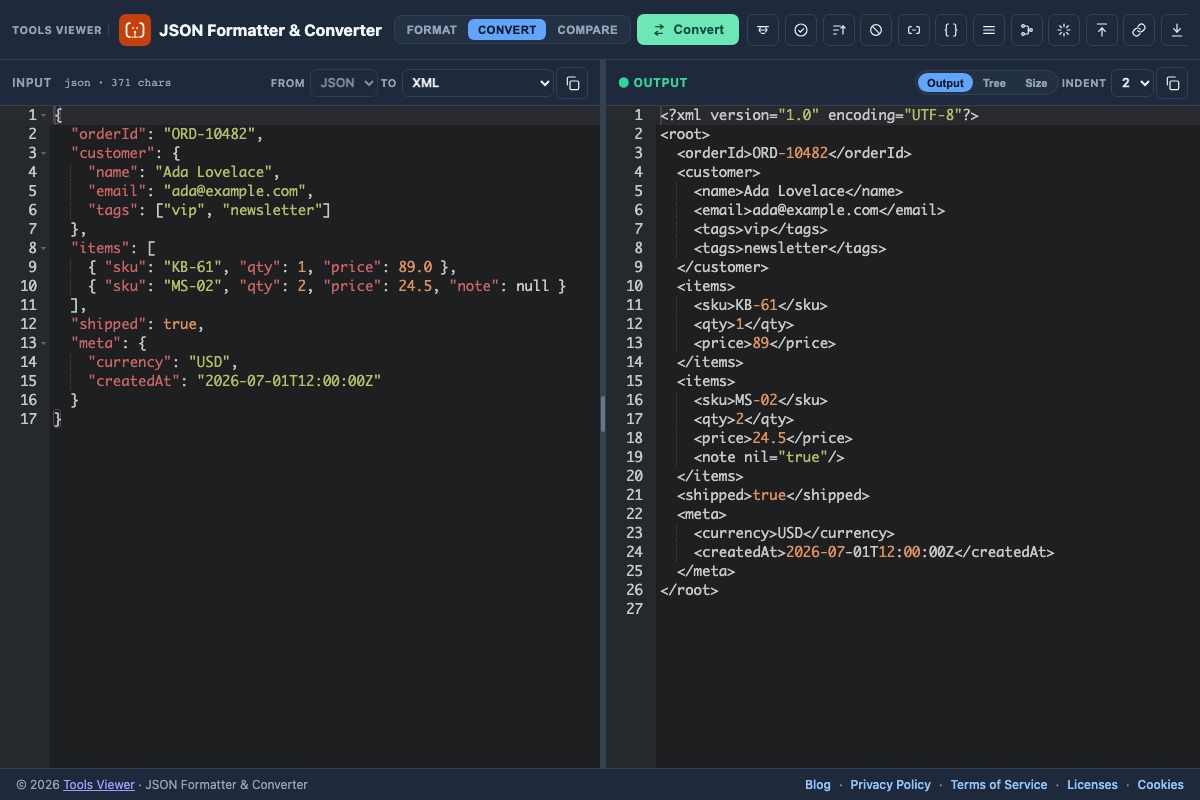
Task: Collapse the "customer" fold arrow on line 3
Action: pyautogui.click(x=45, y=154)
